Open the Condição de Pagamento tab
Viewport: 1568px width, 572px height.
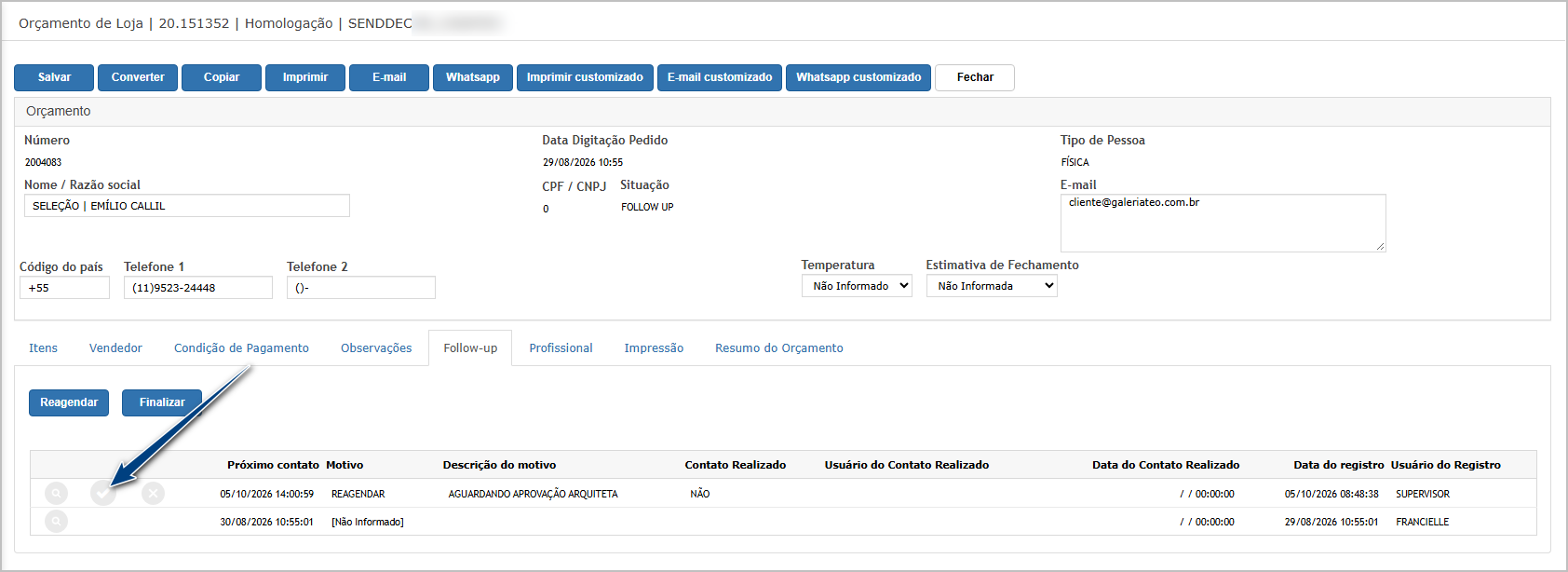click(241, 348)
